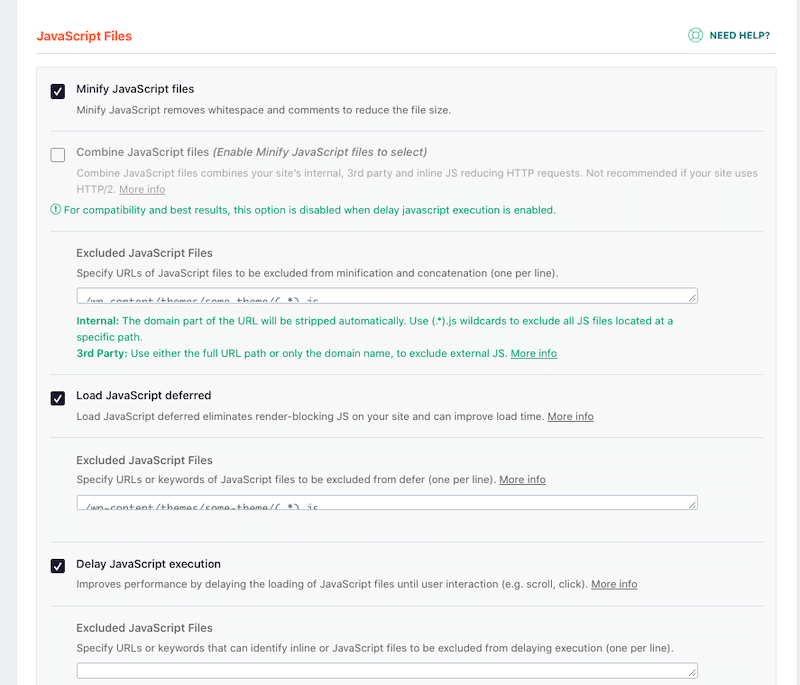Click the minification Excluded JavaScript Files text area
800x685 pixels.
(x=385, y=293)
